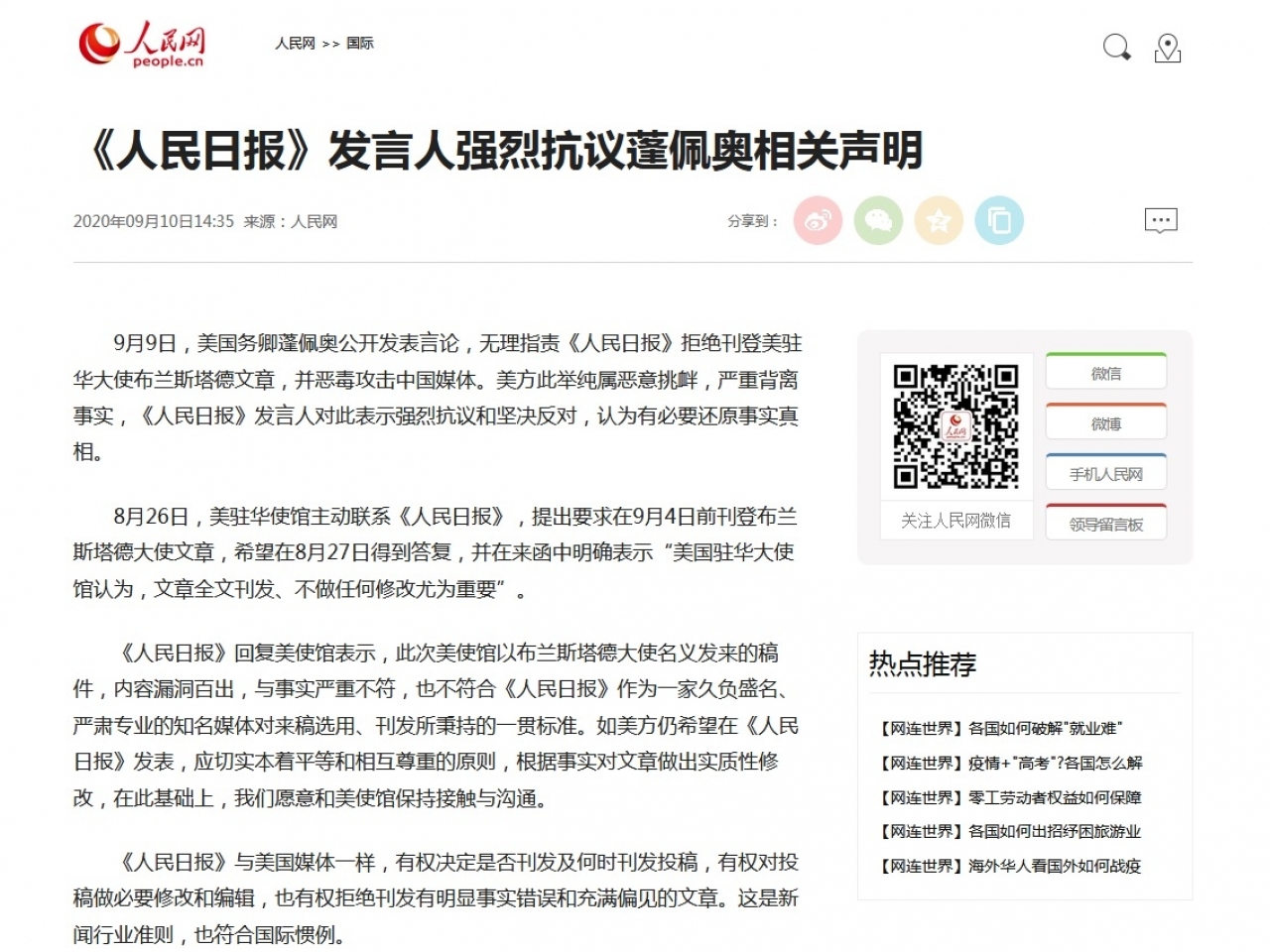Open the site map location icon

click(x=1168, y=48)
